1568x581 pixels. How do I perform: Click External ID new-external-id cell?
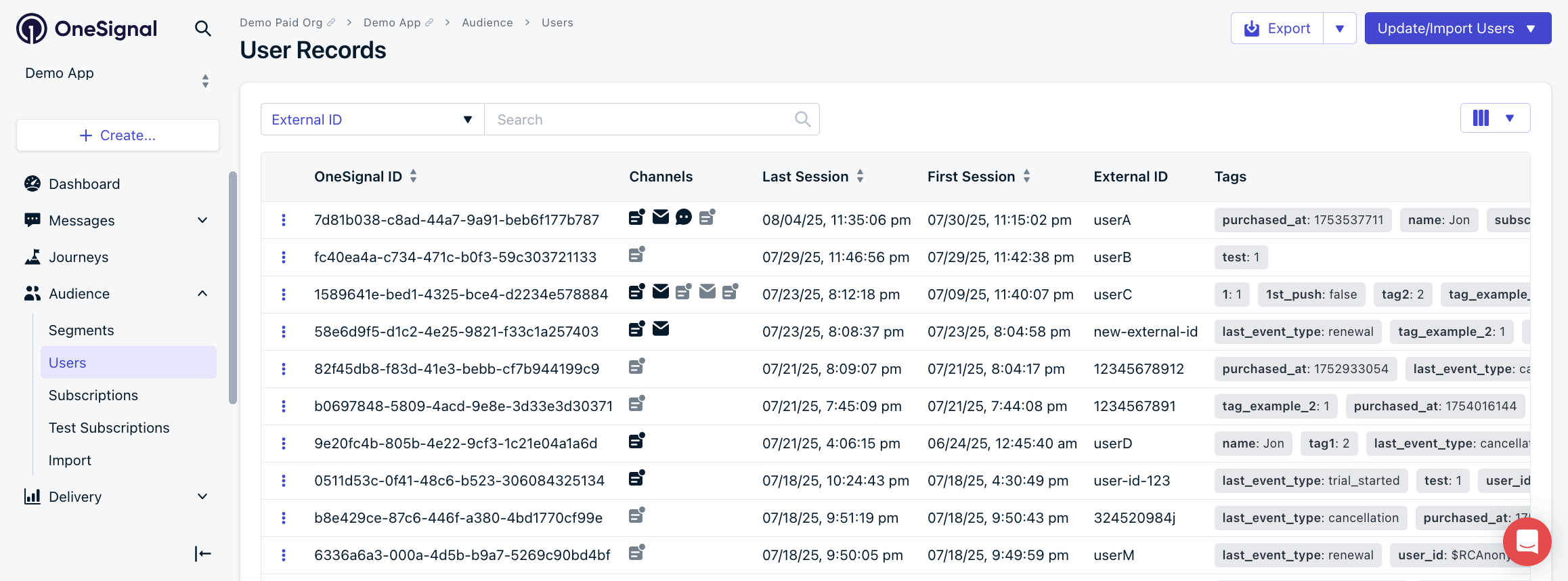coord(1146,332)
